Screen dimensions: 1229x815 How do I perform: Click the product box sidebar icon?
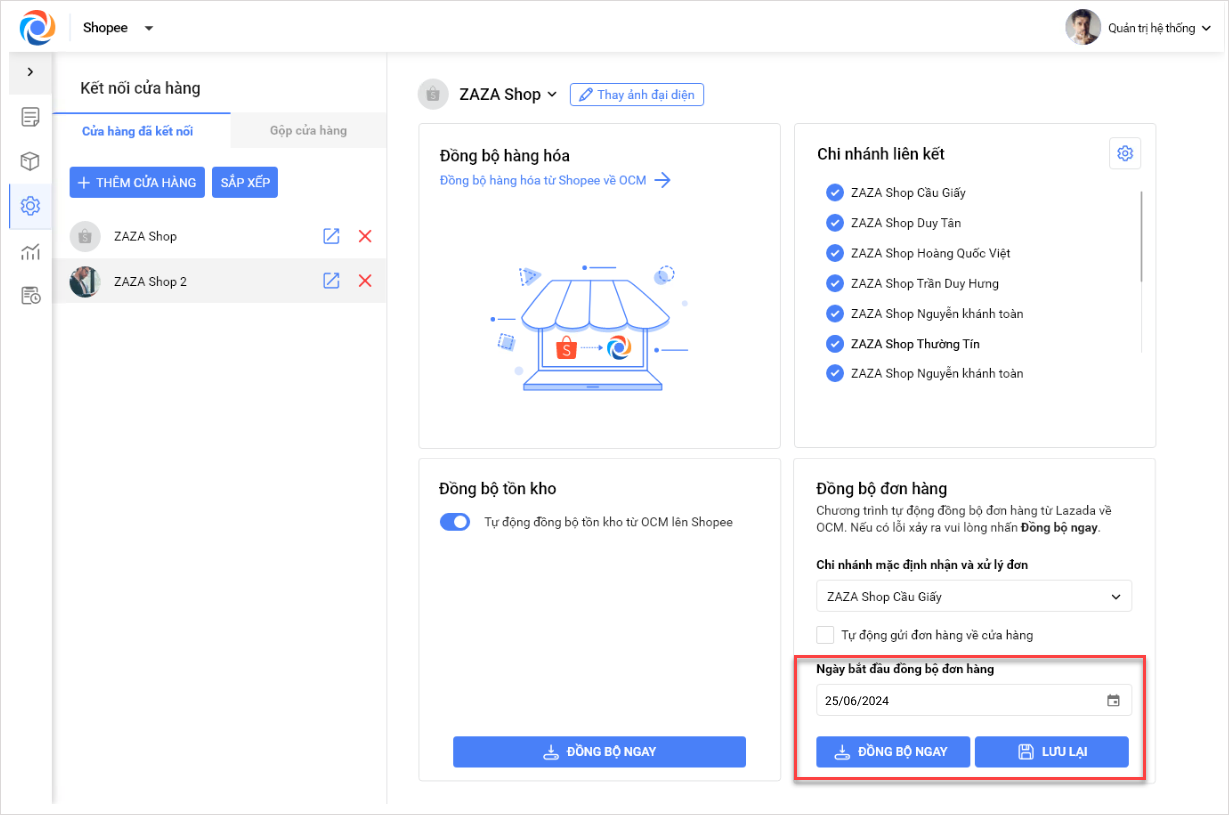click(30, 161)
